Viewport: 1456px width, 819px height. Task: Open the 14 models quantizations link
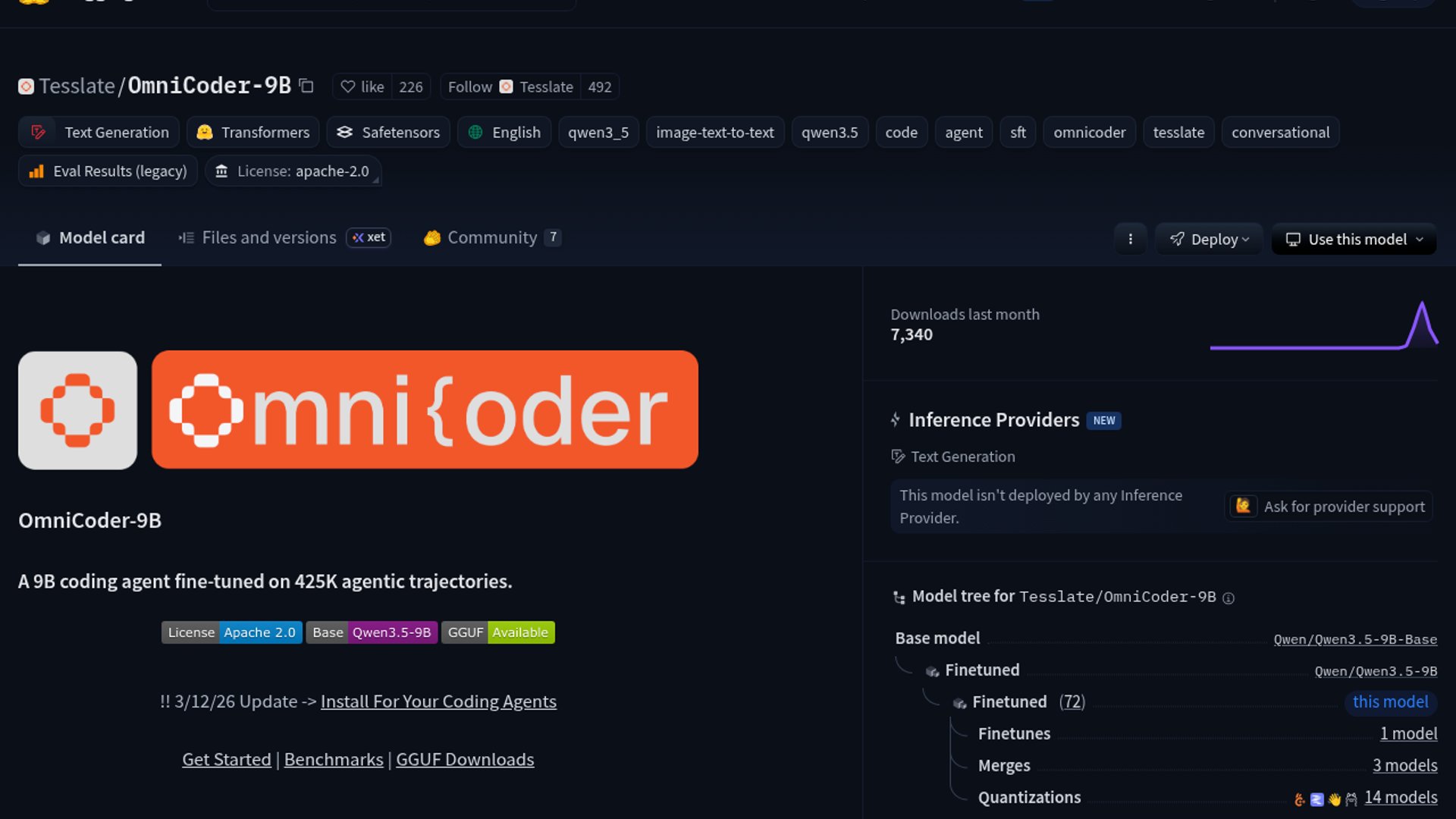pyautogui.click(x=1400, y=797)
